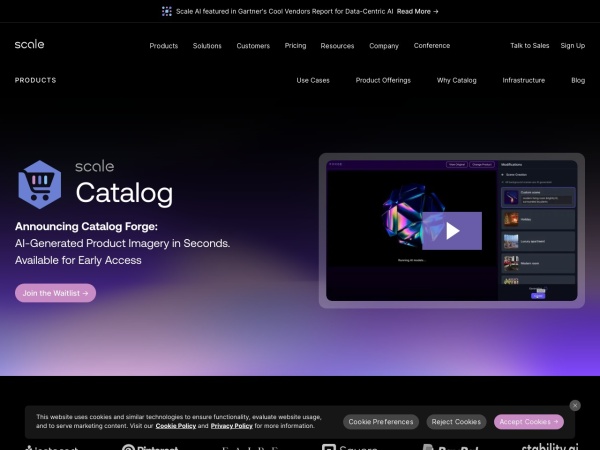Open Cookie Preferences
The height and width of the screenshot is (450, 600).
tap(380, 422)
